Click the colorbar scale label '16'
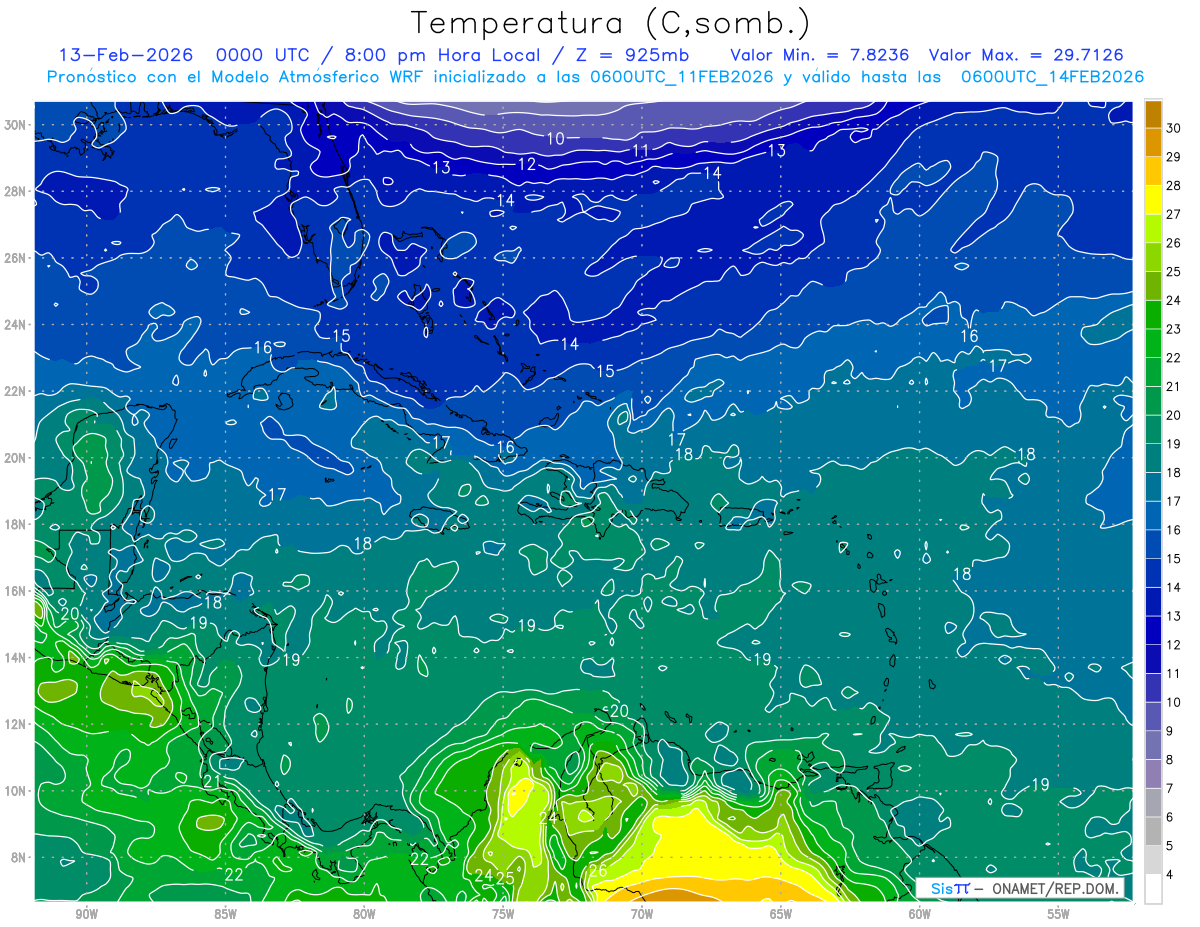Image resolution: width=1200 pixels, height=927 pixels. (1174, 529)
